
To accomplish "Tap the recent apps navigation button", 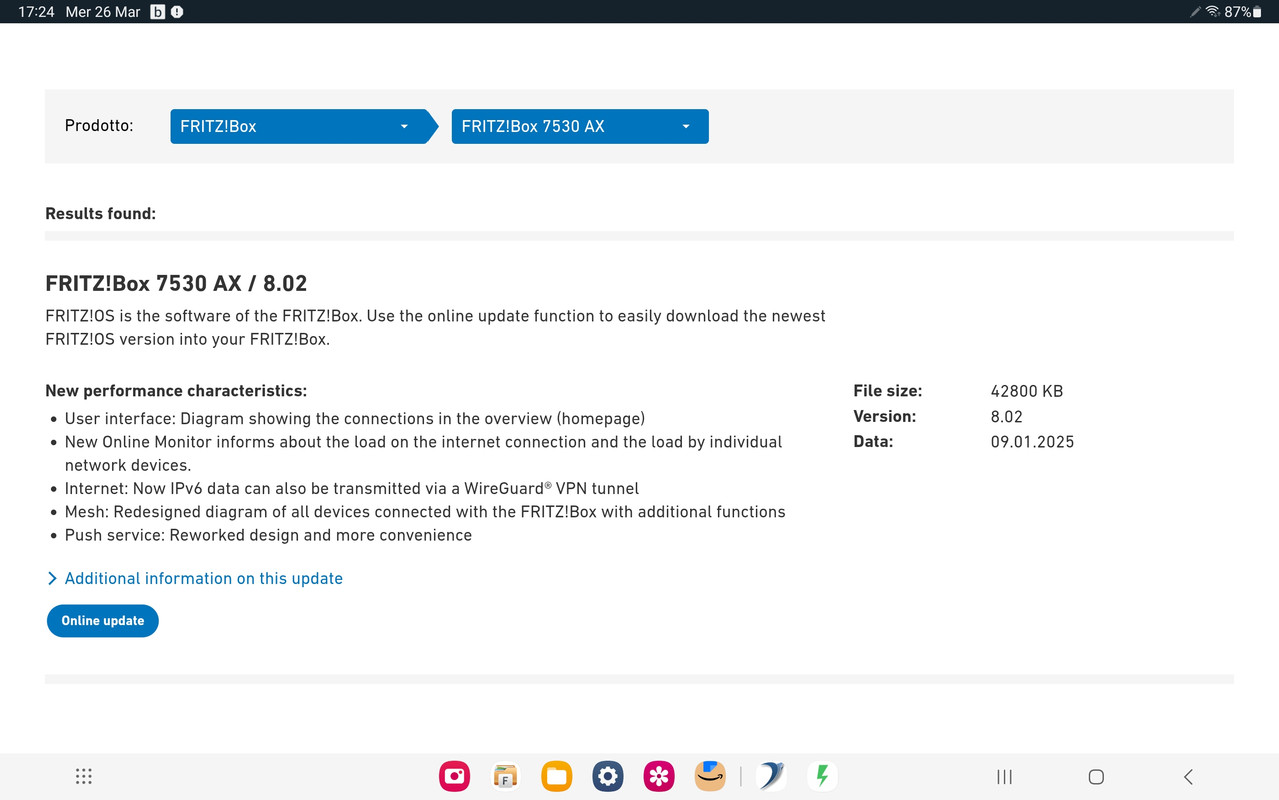I will [x=1005, y=777].
